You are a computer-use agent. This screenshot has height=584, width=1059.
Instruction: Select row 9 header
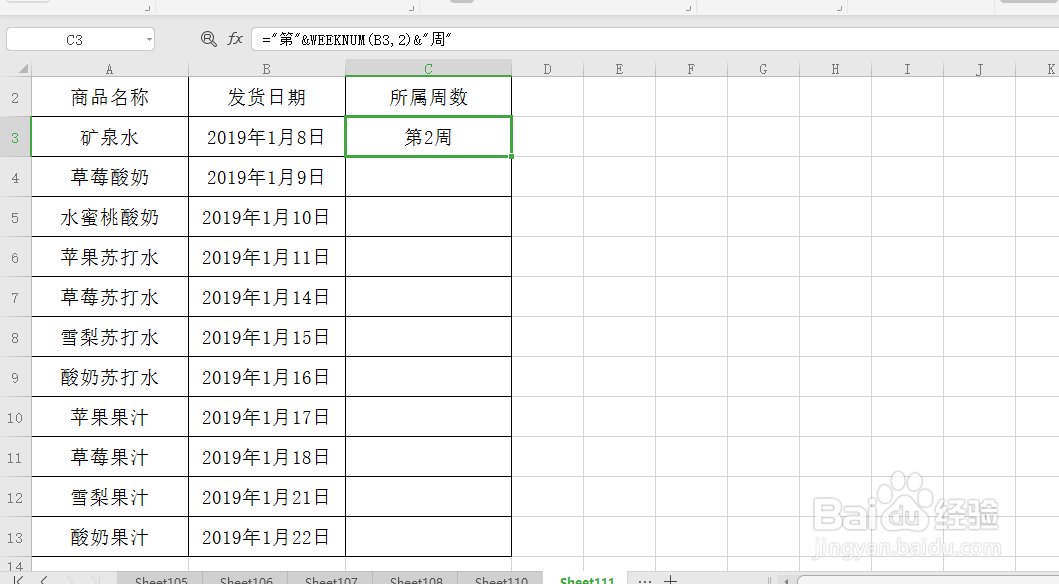(x=16, y=377)
